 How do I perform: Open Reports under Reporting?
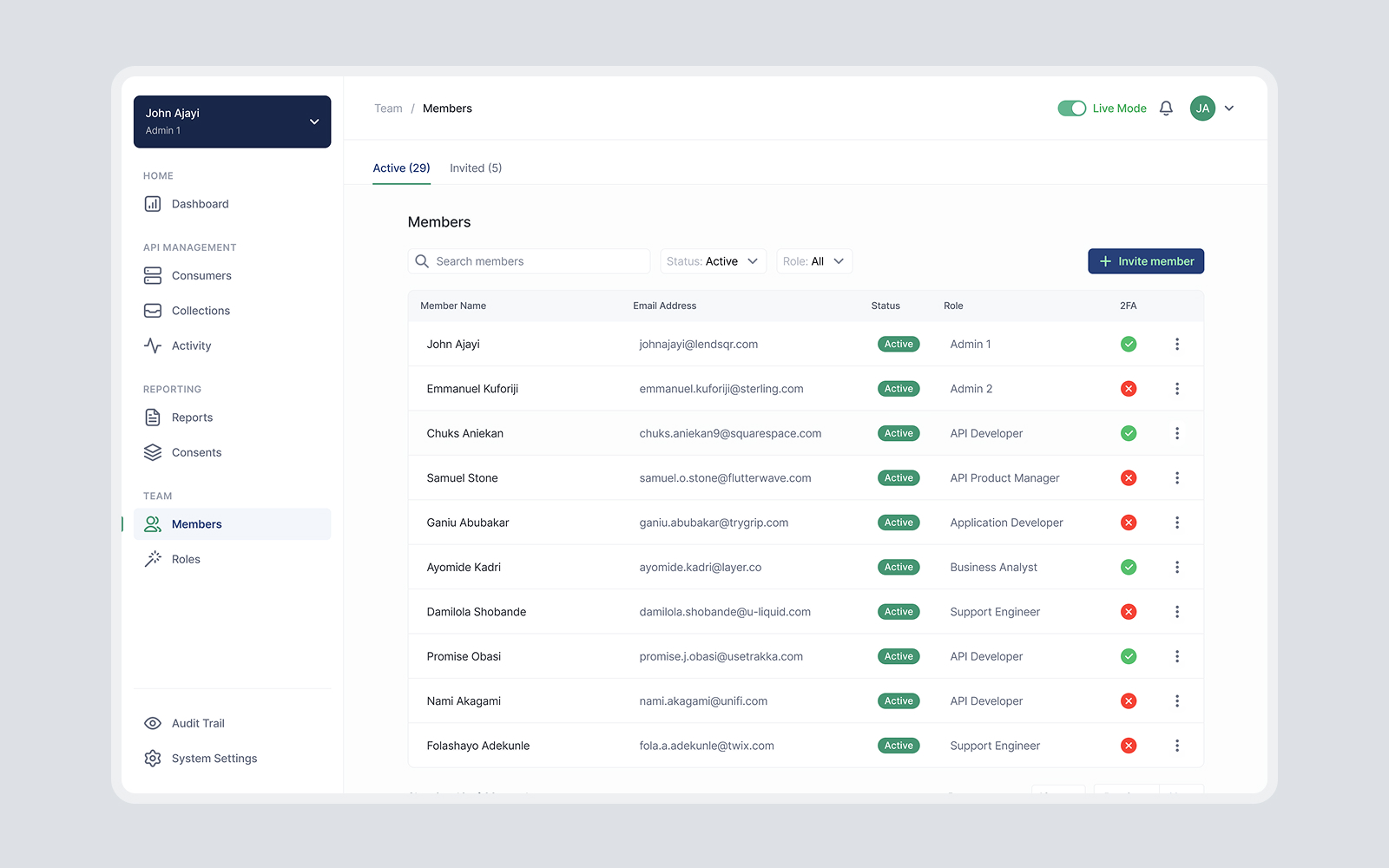192,417
